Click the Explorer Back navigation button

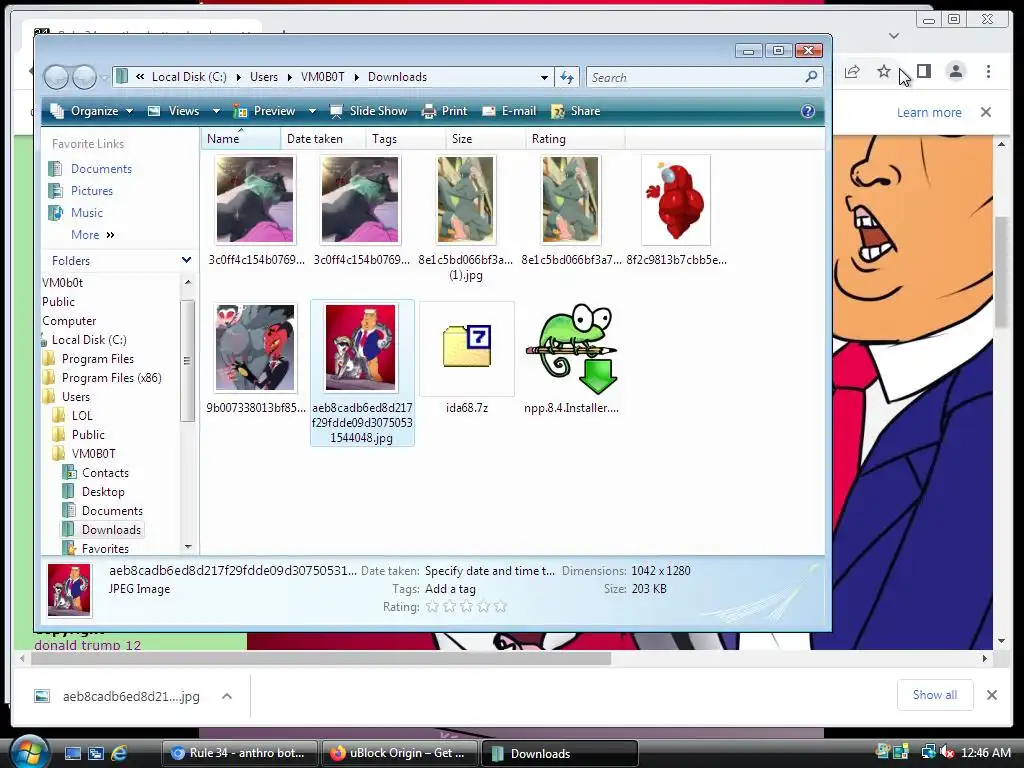(56, 78)
